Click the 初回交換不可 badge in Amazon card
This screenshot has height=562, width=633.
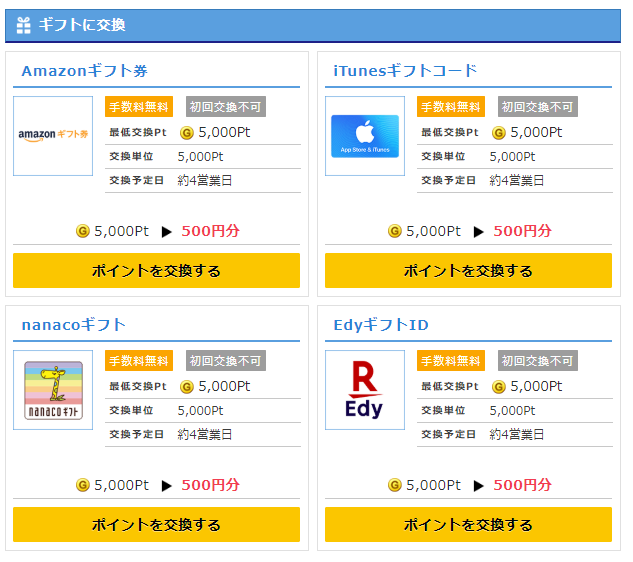[x=226, y=107]
